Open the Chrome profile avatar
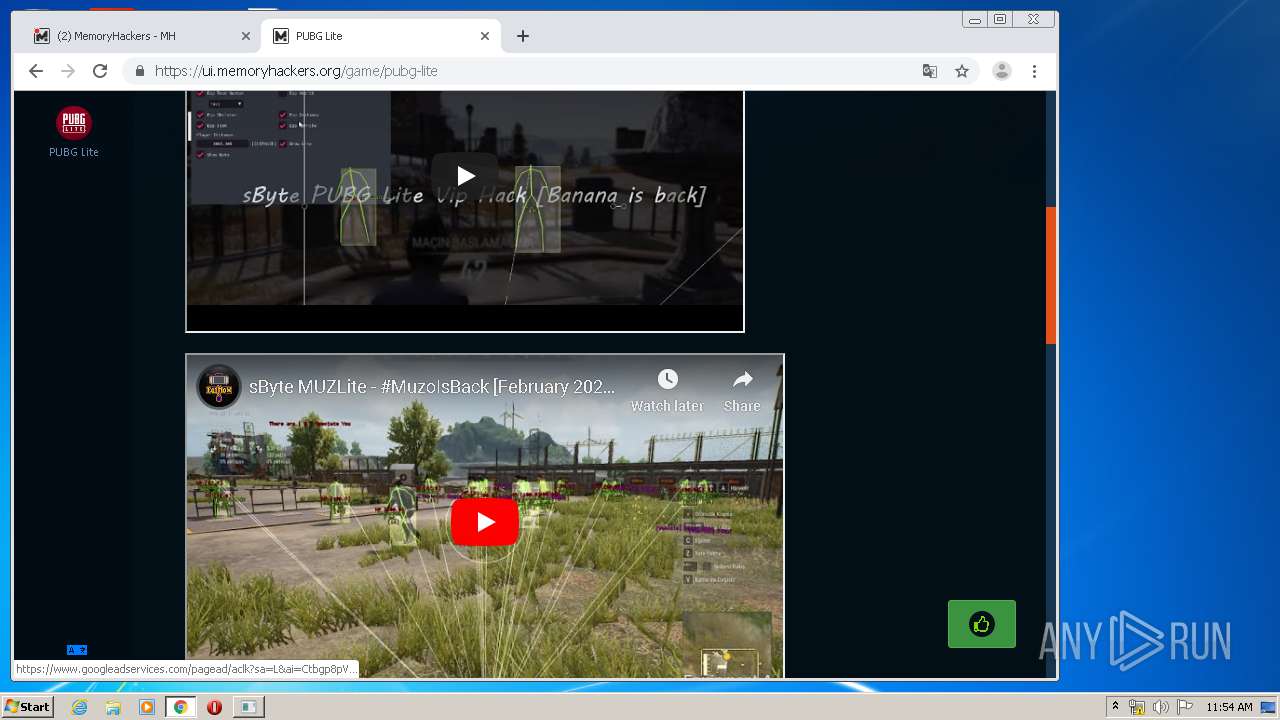Viewport: 1280px width, 720px height. click(x=1002, y=71)
